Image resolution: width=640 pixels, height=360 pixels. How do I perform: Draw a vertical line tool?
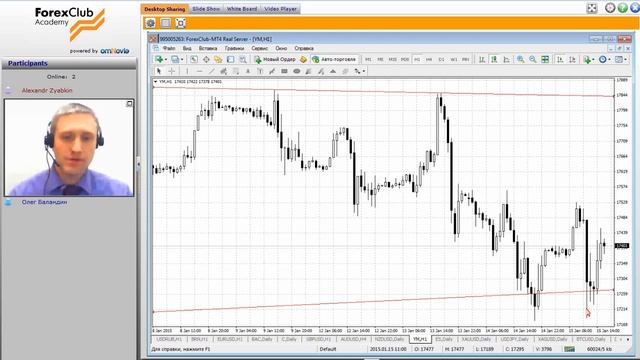pos(187,71)
